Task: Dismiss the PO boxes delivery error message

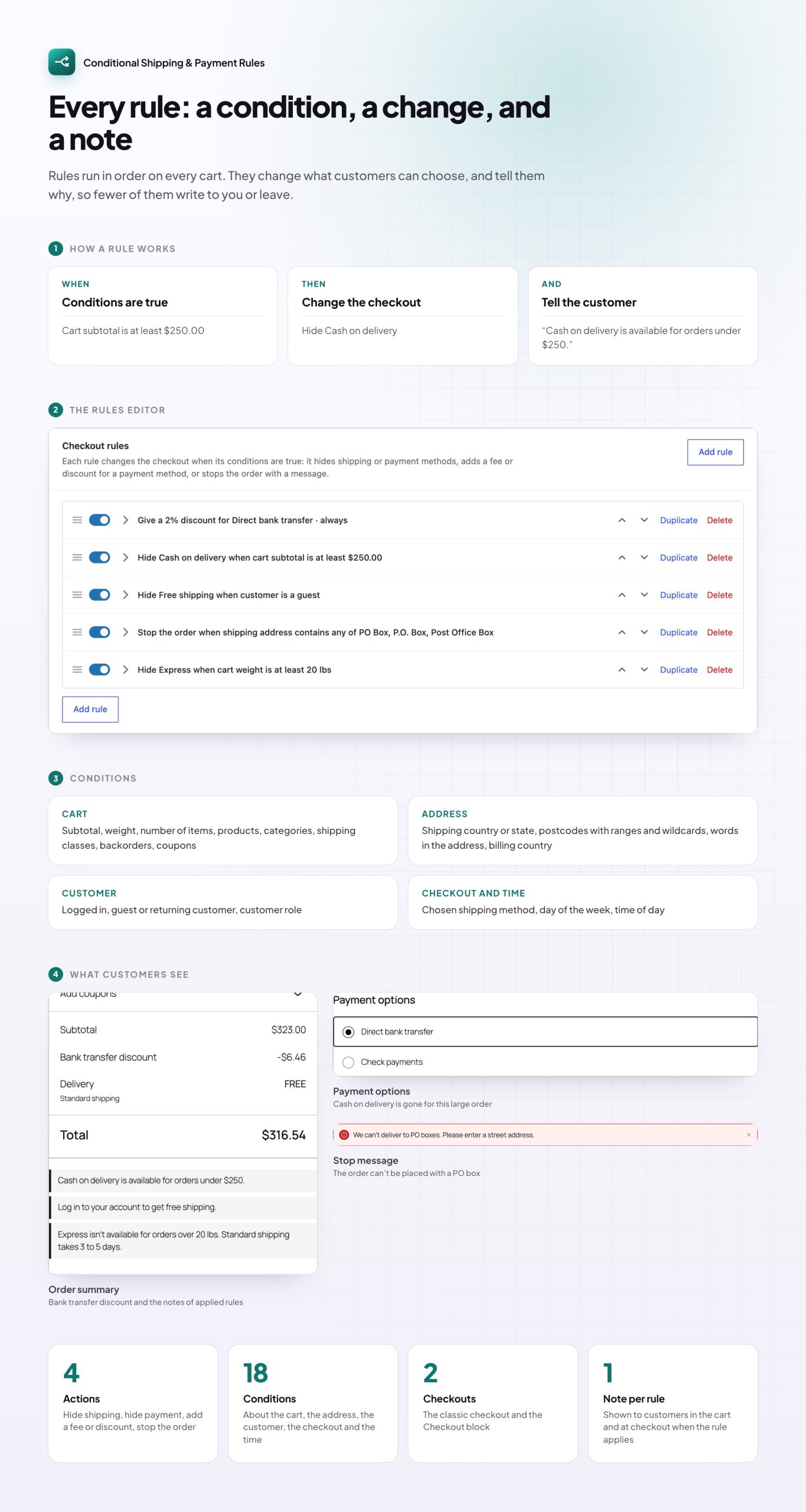Action: [749, 1135]
